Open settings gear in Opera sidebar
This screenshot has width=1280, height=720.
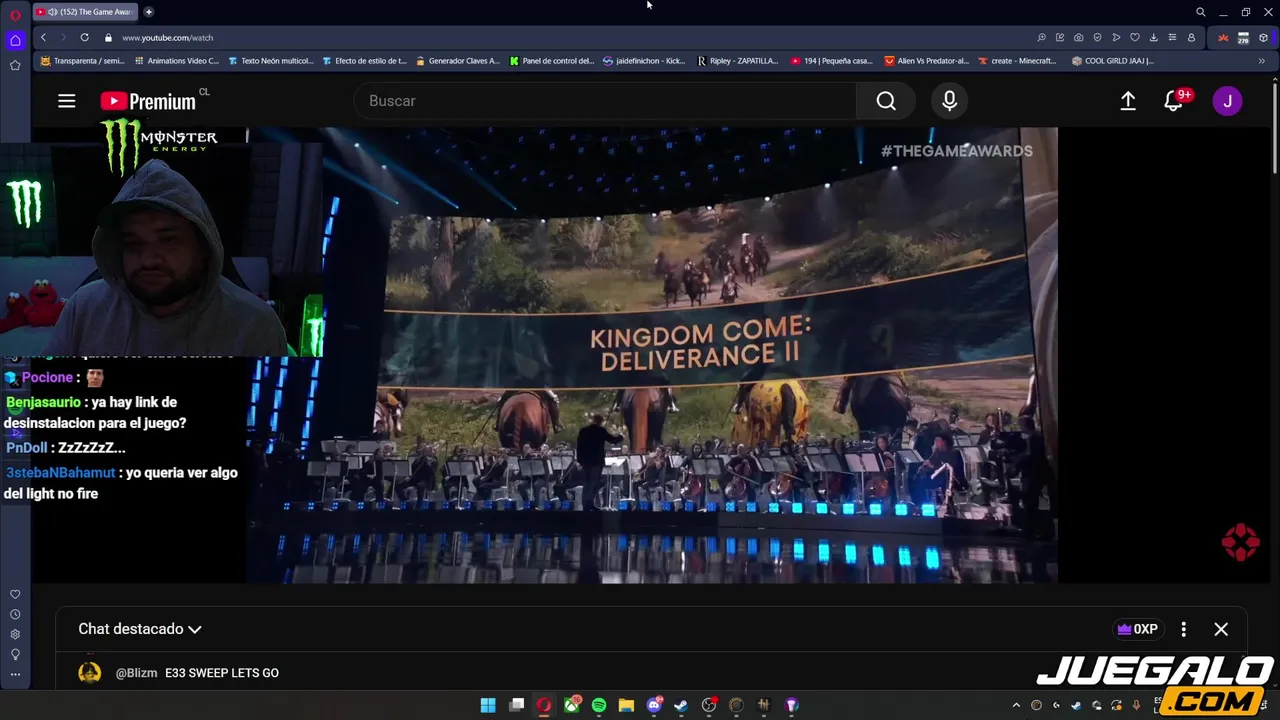[x=15, y=634]
